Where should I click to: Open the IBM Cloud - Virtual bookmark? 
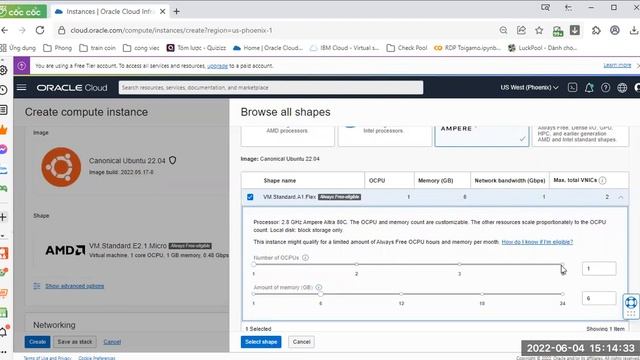(344, 48)
